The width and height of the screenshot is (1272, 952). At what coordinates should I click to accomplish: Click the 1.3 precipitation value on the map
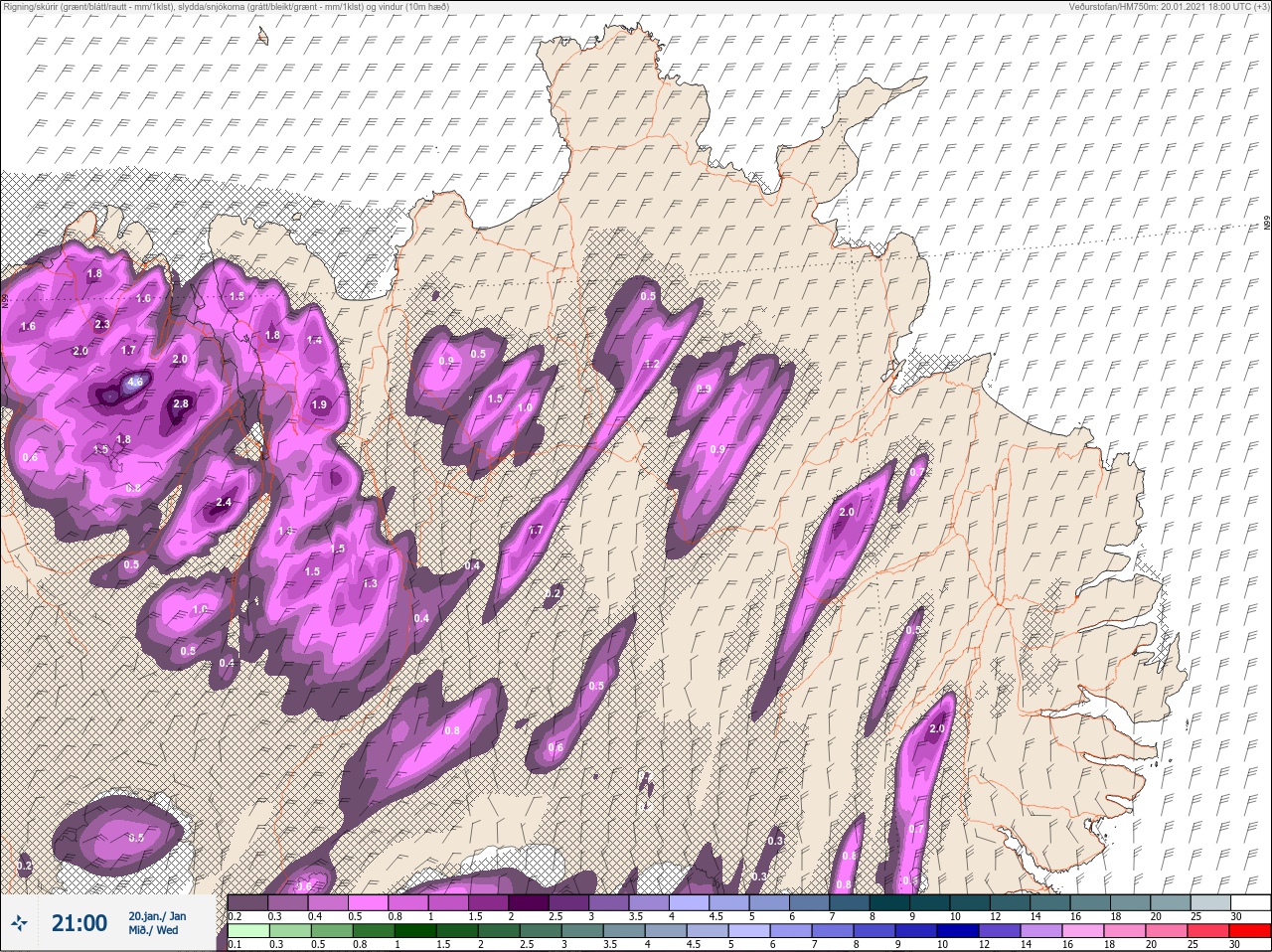370,583
